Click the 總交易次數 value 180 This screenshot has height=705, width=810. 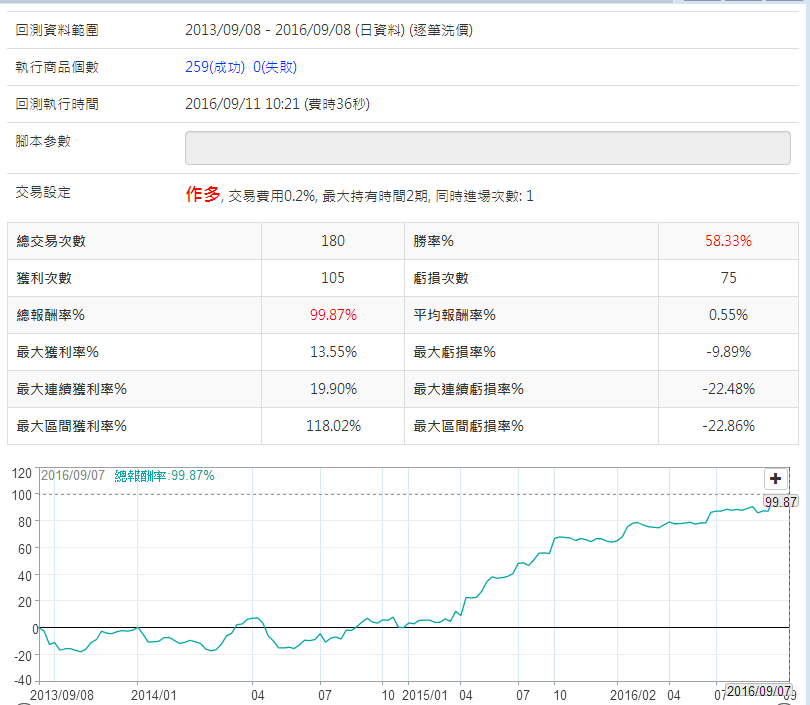(333, 241)
